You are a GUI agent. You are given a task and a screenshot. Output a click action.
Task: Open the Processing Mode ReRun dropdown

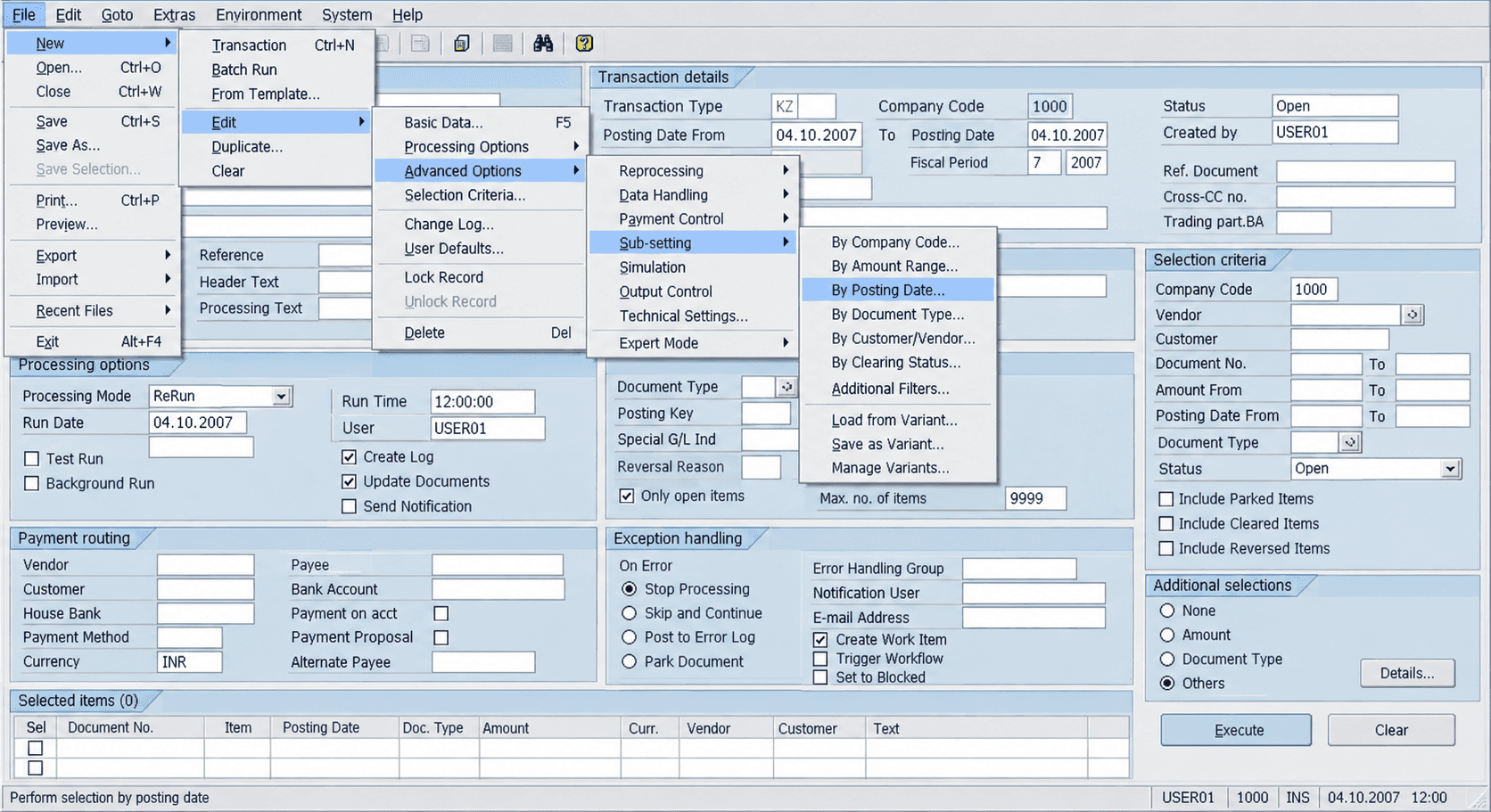coord(282,396)
